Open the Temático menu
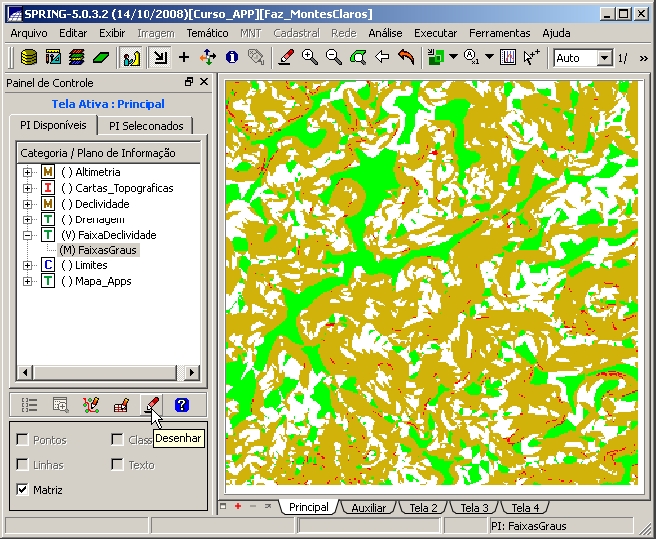 pyautogui.click(x=207, y=33)
